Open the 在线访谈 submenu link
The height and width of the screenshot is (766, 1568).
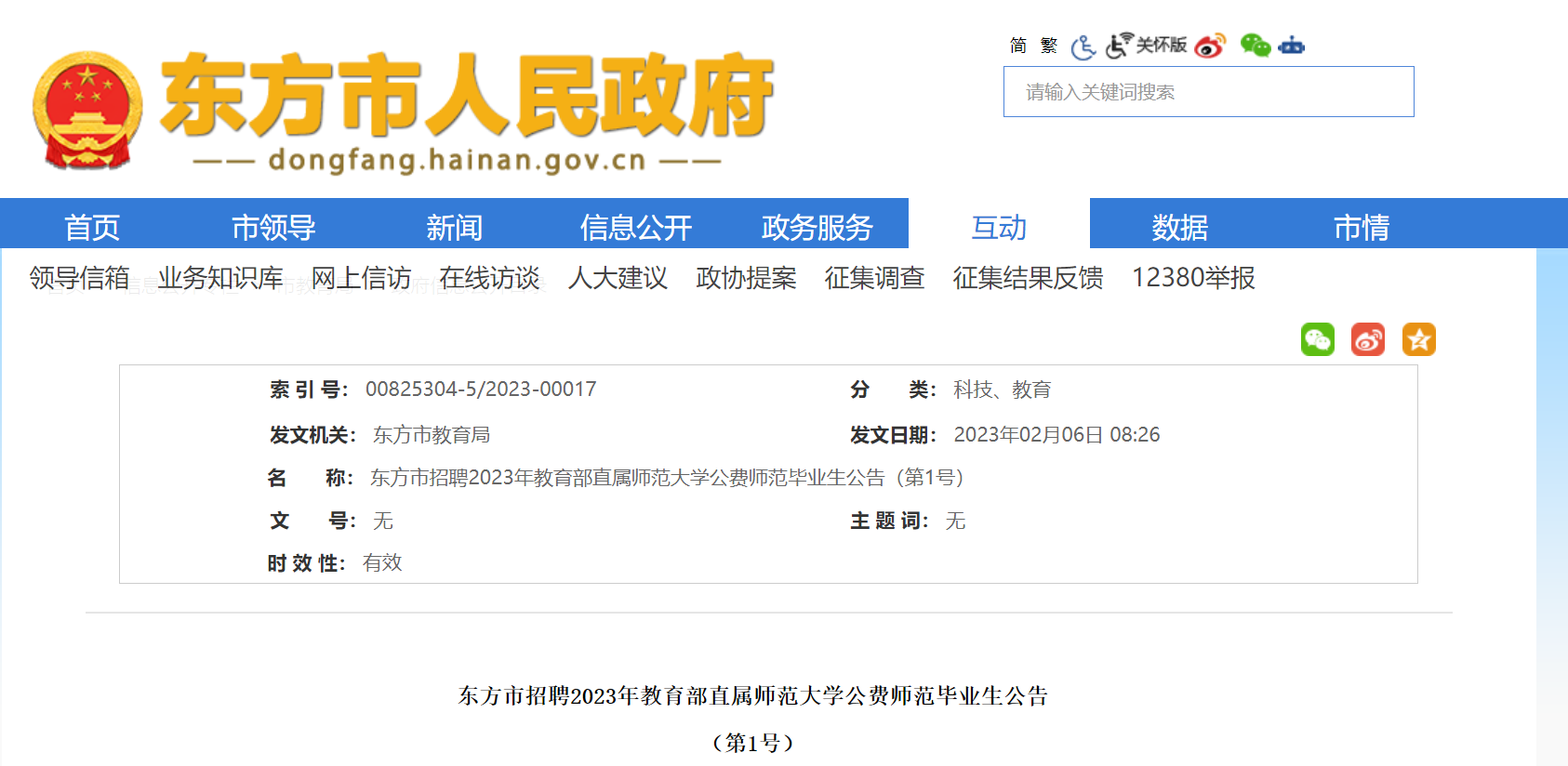tap(489, 278)
